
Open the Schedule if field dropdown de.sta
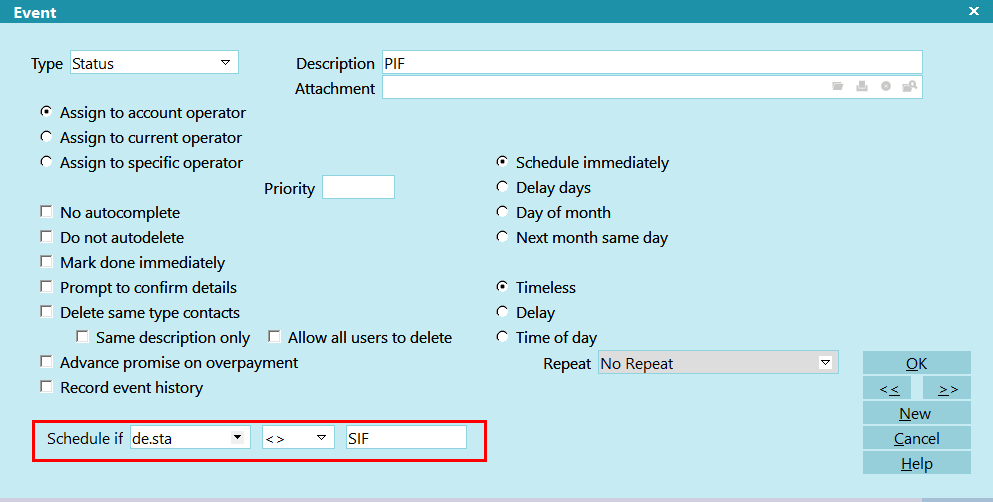point(190,437)
